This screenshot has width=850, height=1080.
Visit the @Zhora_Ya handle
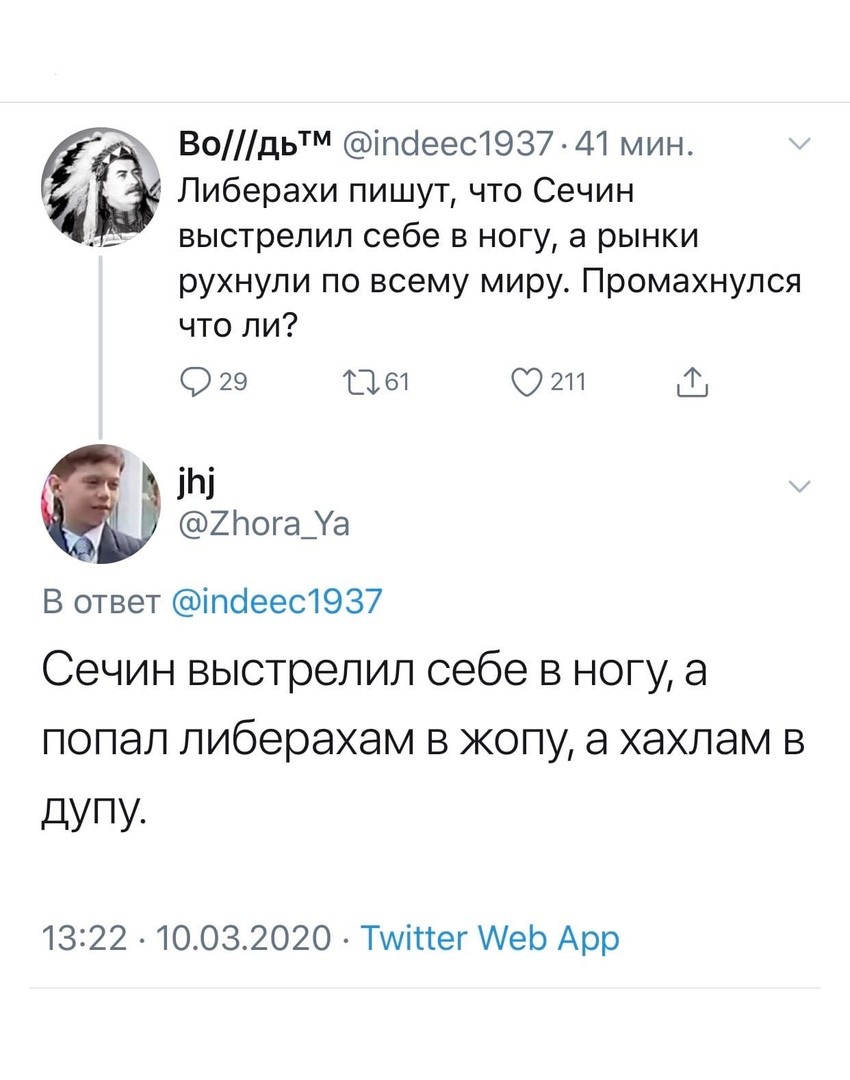click(x=264, y=525)
